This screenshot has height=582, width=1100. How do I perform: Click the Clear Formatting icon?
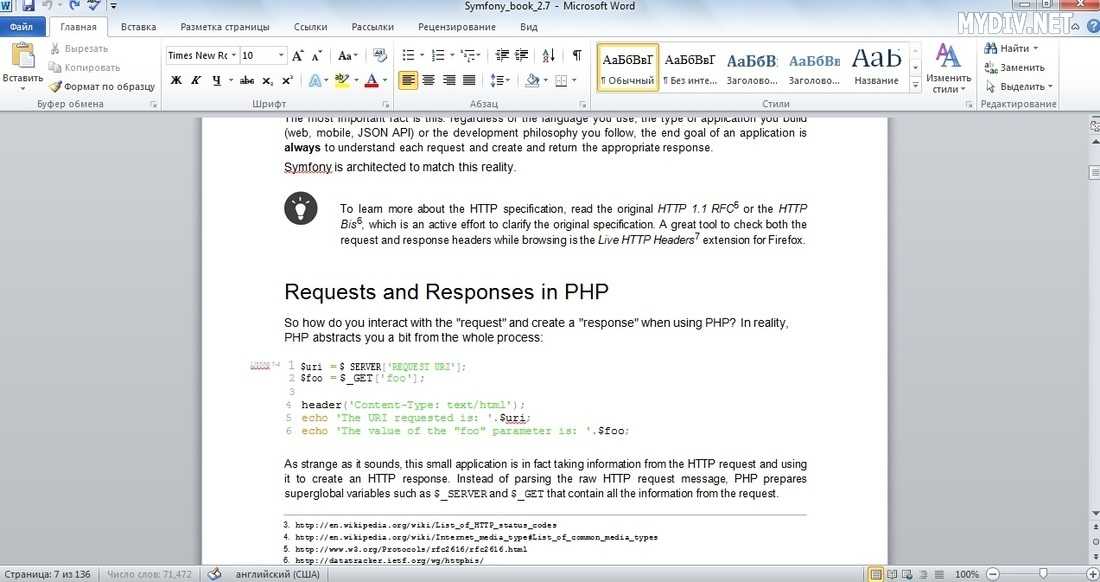(x=380, y=55)
